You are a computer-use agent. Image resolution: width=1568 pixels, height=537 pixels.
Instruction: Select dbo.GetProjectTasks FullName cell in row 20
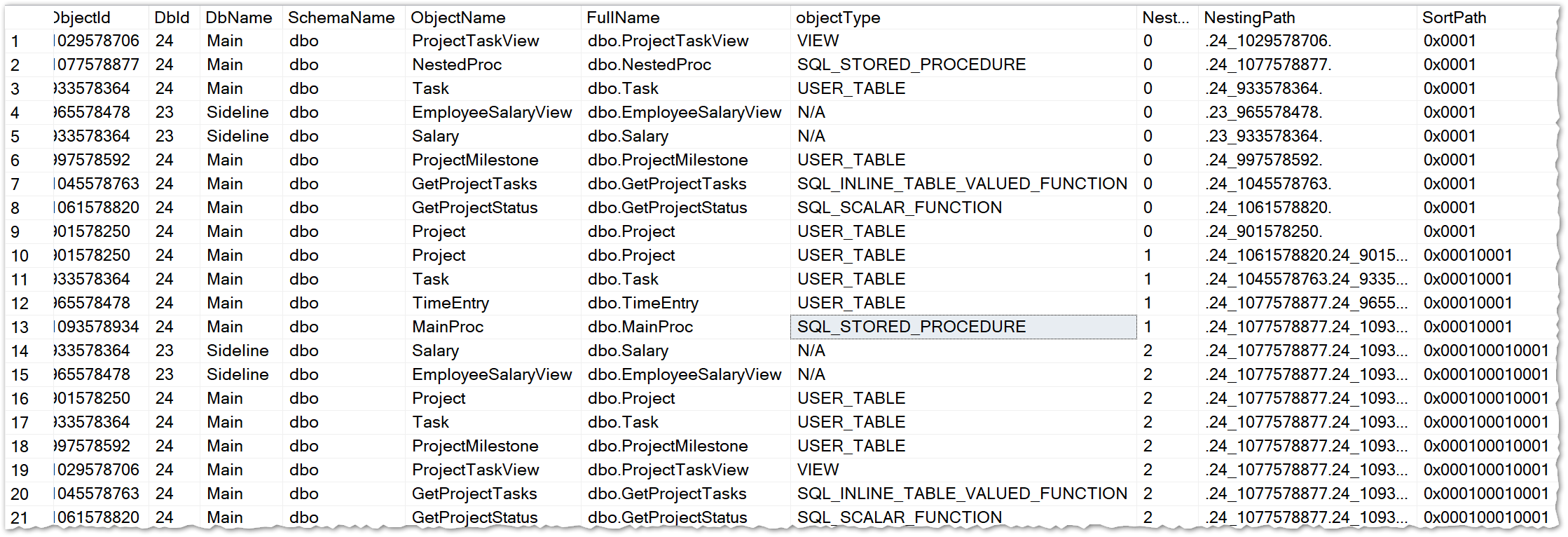685,494
